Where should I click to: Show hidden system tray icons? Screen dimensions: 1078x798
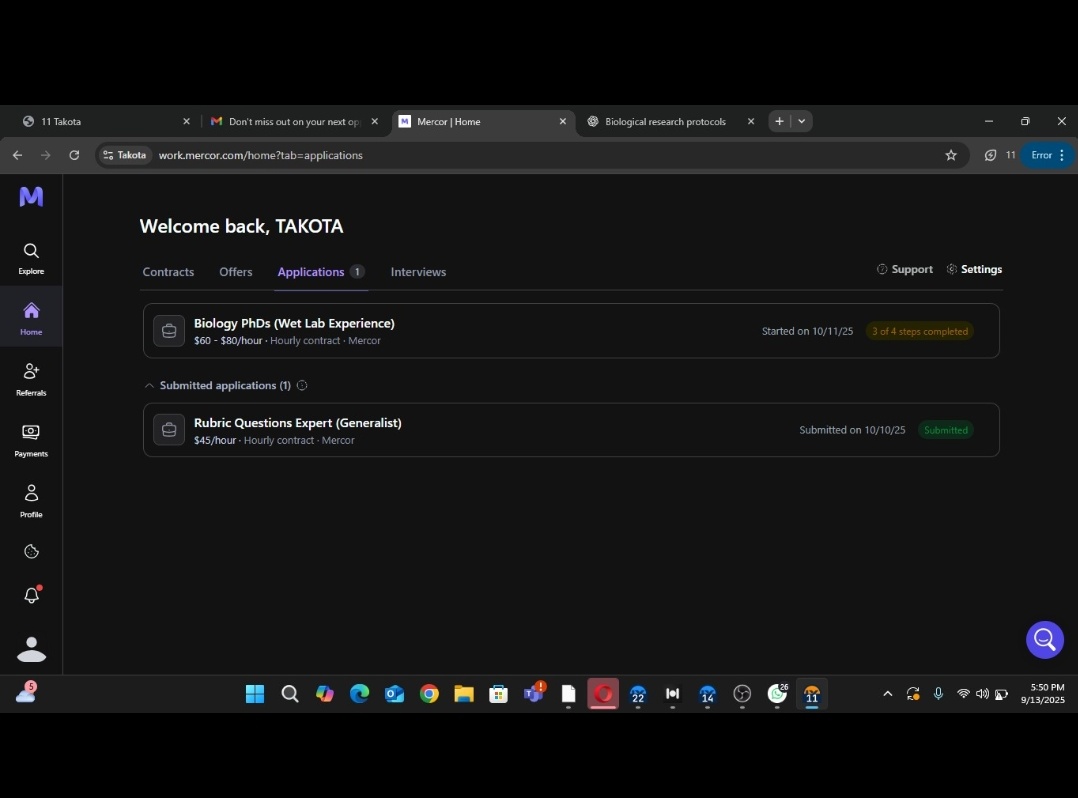pos(888,694)
